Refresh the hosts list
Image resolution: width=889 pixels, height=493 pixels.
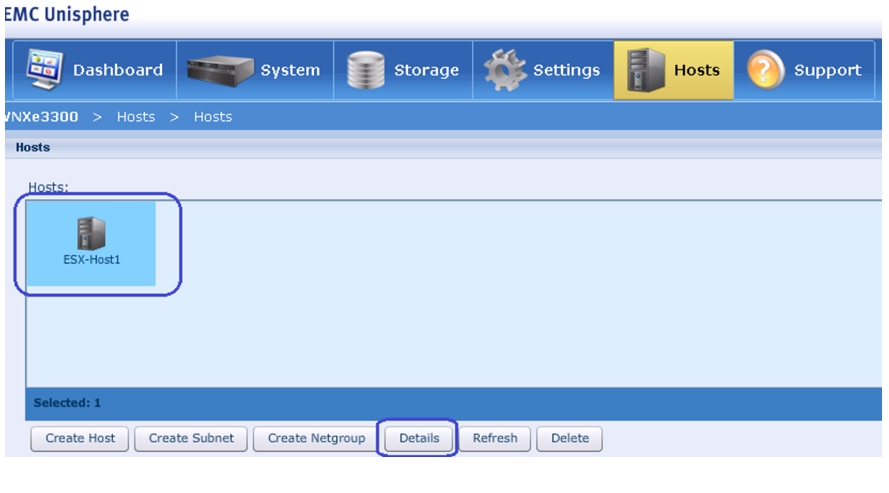click(495, 439)
